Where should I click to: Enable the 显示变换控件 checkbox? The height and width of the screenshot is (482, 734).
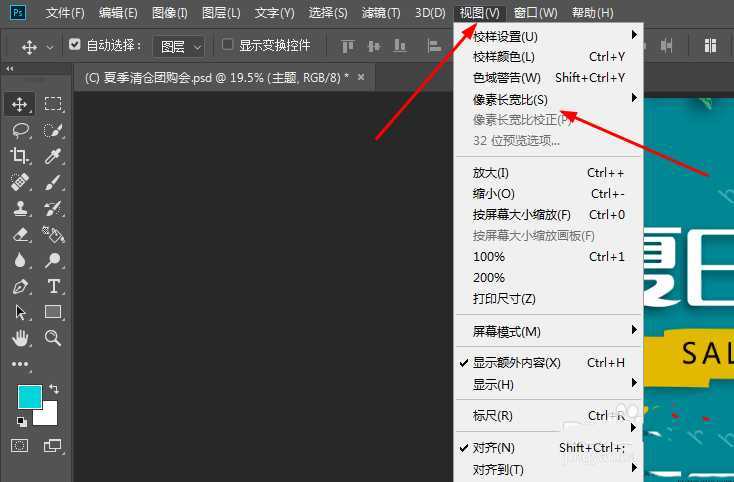coord(228,46)
